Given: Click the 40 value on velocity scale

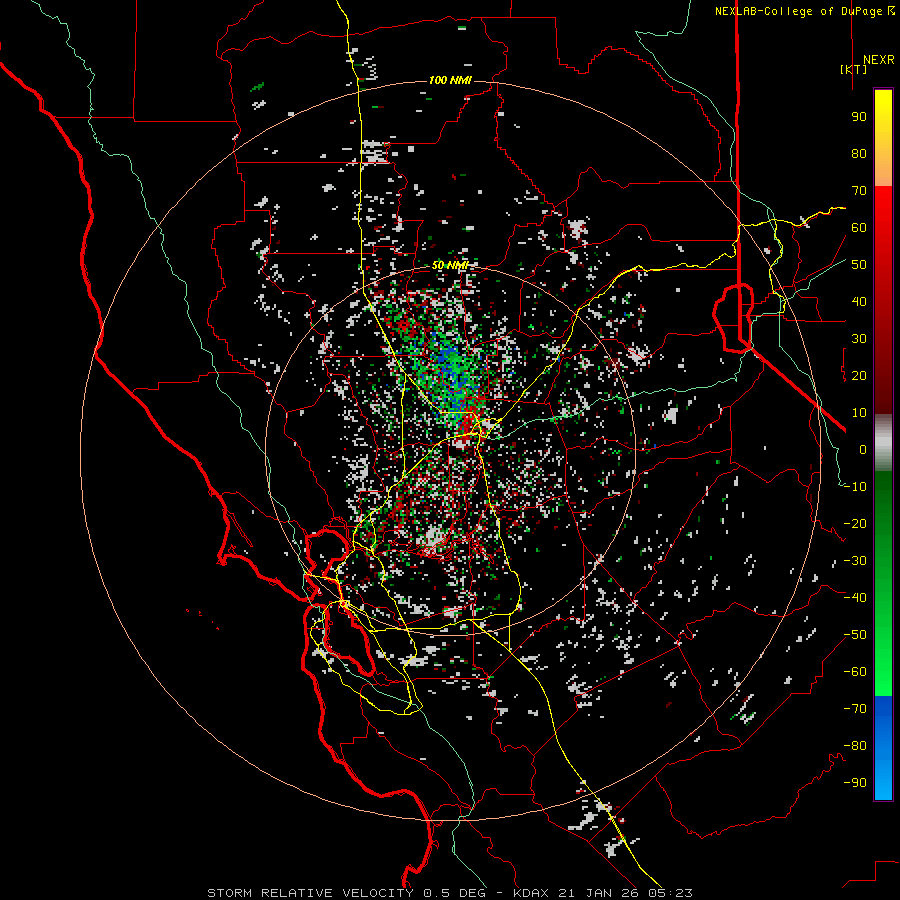Looking at the screenshot, I should click(859, 301).
